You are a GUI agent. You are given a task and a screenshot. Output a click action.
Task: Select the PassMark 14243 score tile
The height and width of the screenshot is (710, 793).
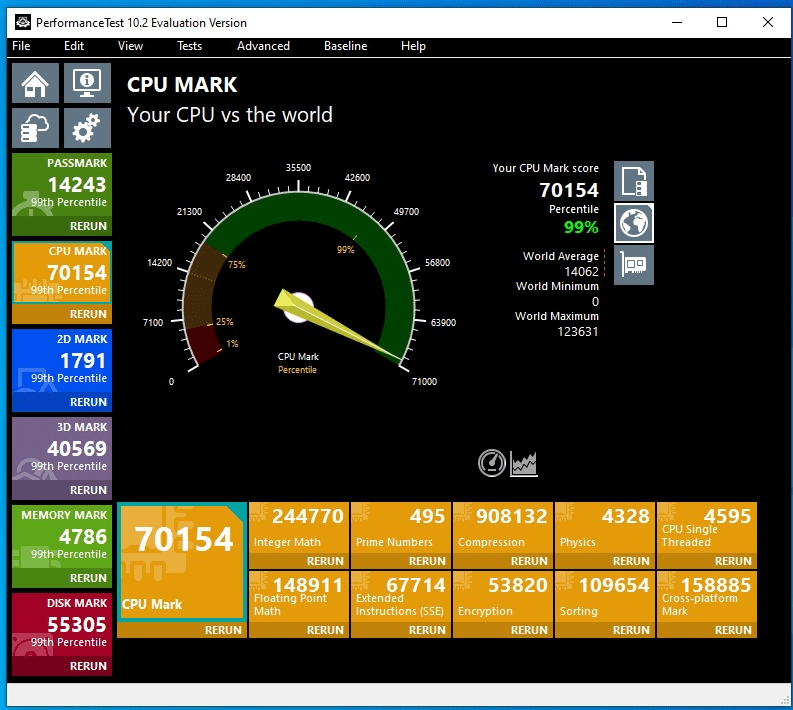point(62,185)
